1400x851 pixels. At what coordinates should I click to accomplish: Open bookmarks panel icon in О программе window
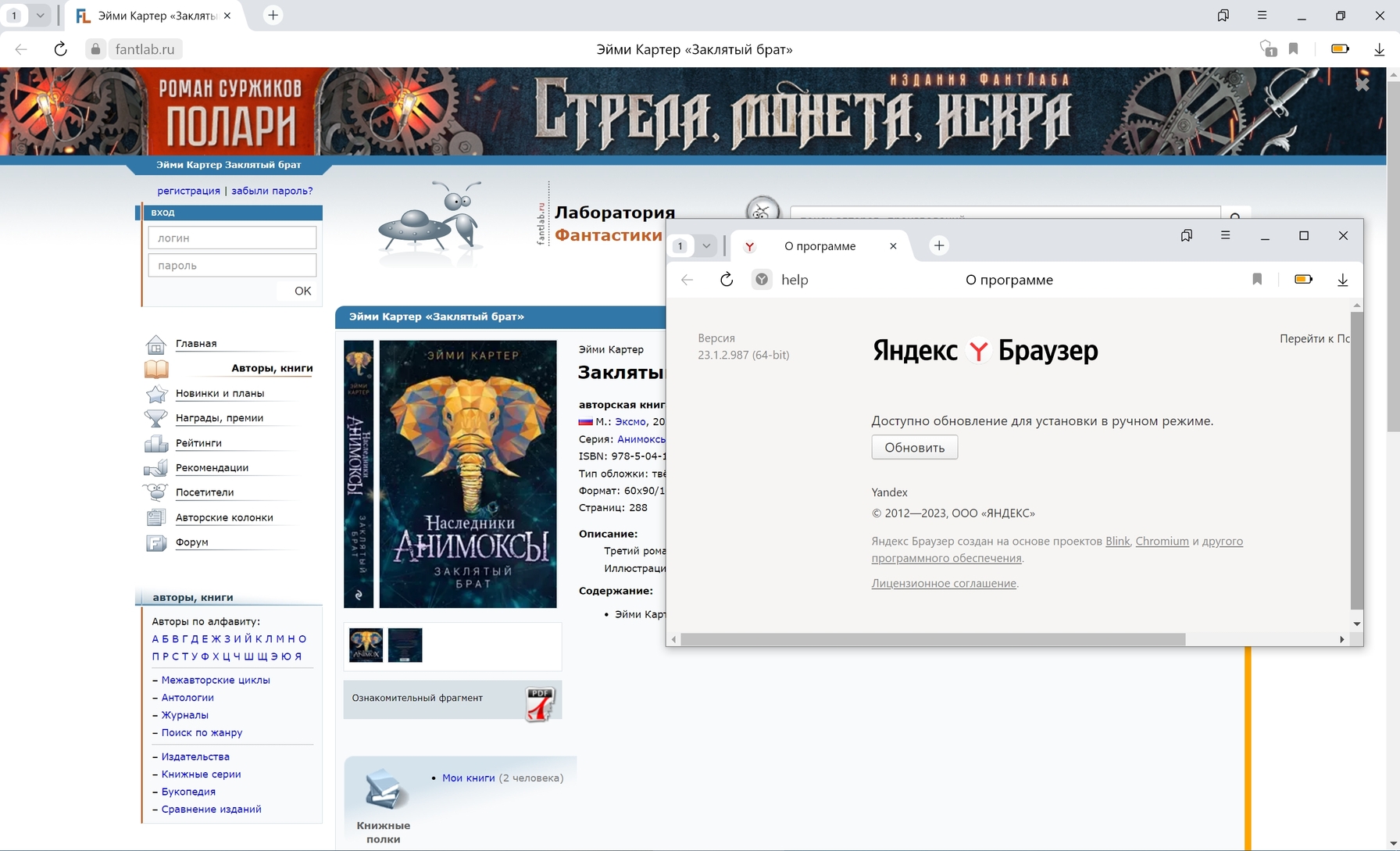tap(1186, 235)
